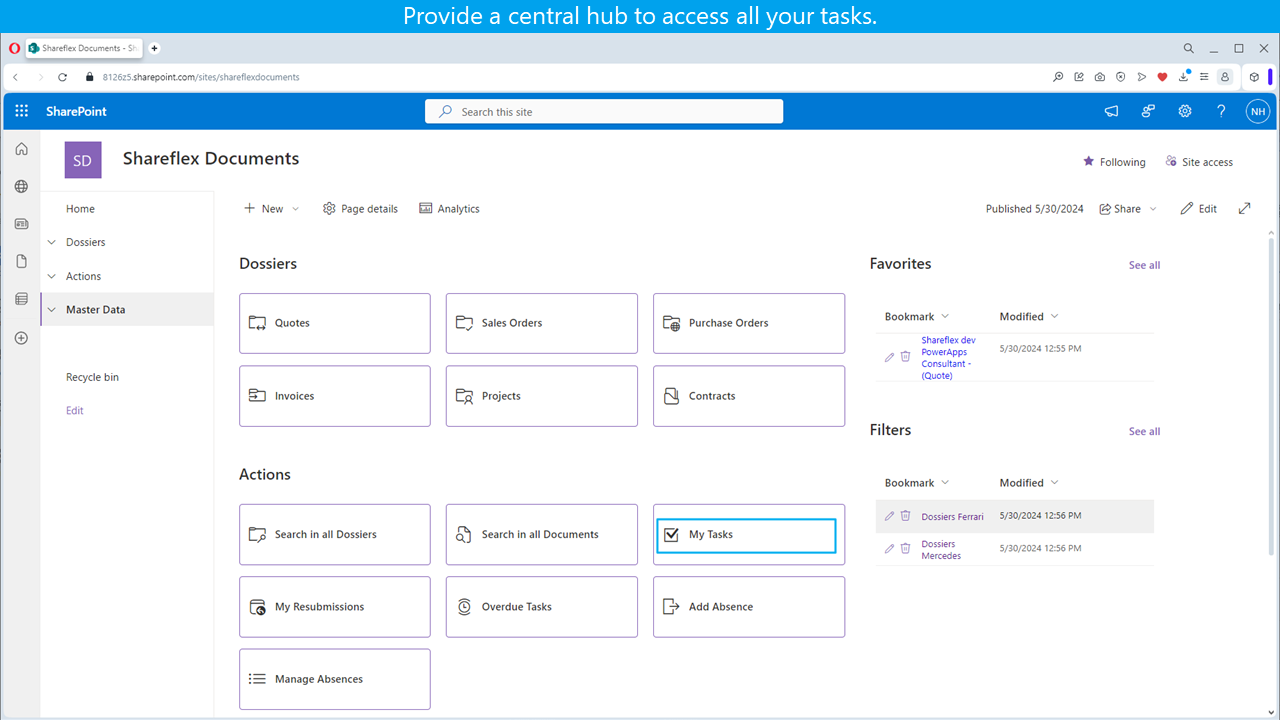Open the Manage Absences tile

pos(335,679)
